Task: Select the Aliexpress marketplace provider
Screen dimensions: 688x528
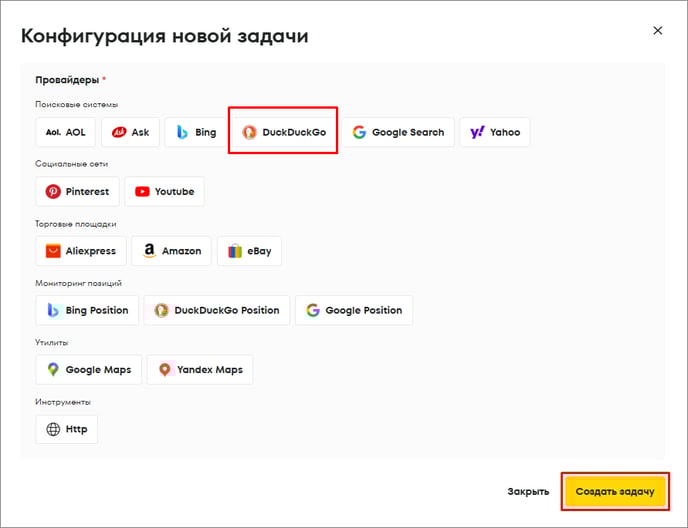Action: 81,251
